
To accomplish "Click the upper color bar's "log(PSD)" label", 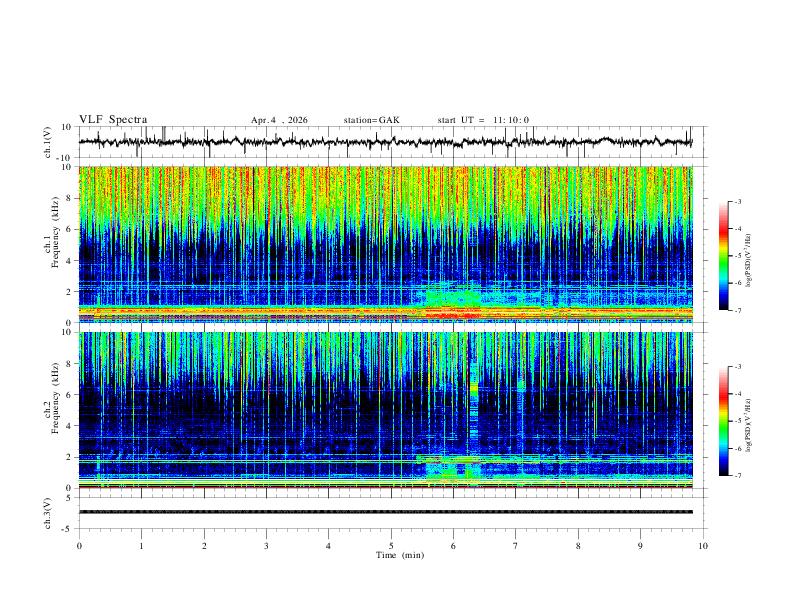I will click(x=748, y=261).
